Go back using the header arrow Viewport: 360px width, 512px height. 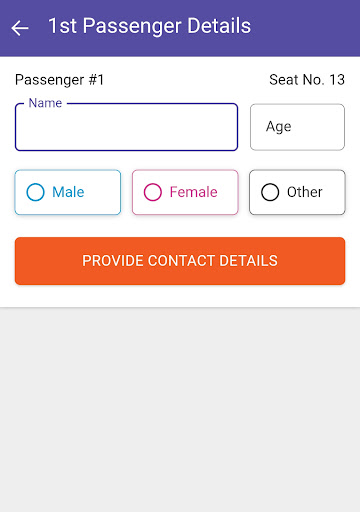[20, 28]
